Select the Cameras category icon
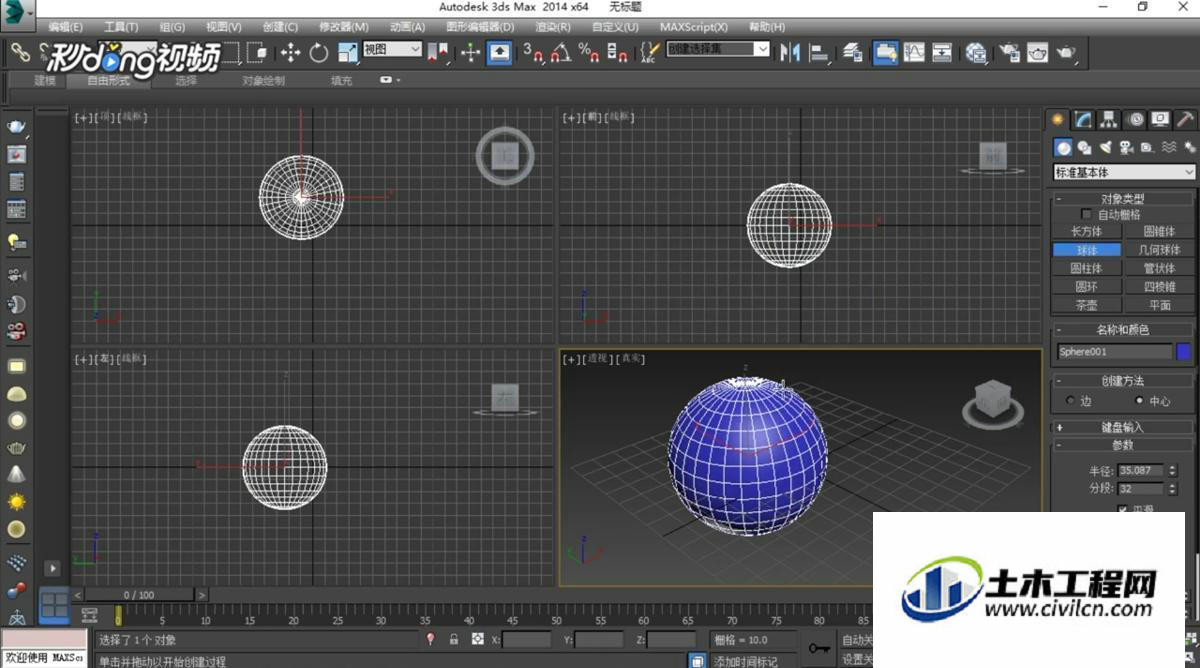Image resolution: width=1200 pixels, height=668 pixels. pos(1126,148)
